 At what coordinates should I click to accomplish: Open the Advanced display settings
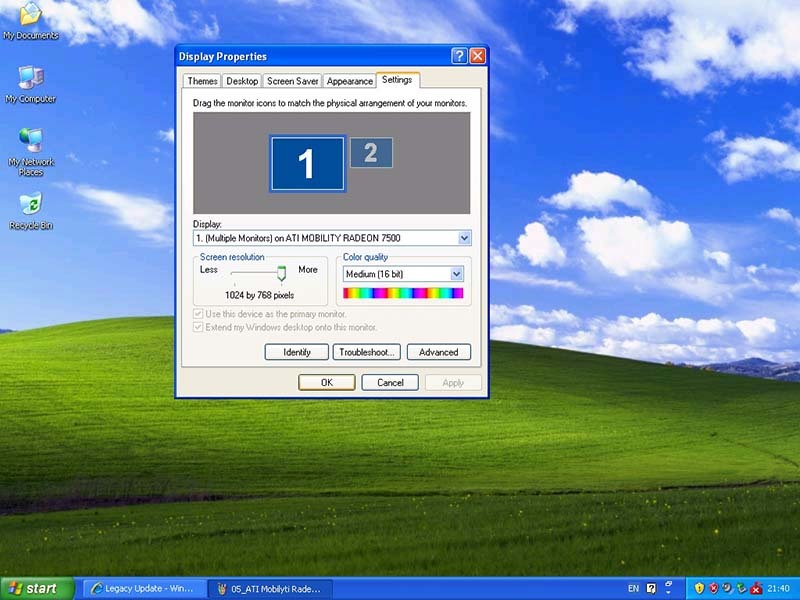point(438,352)
